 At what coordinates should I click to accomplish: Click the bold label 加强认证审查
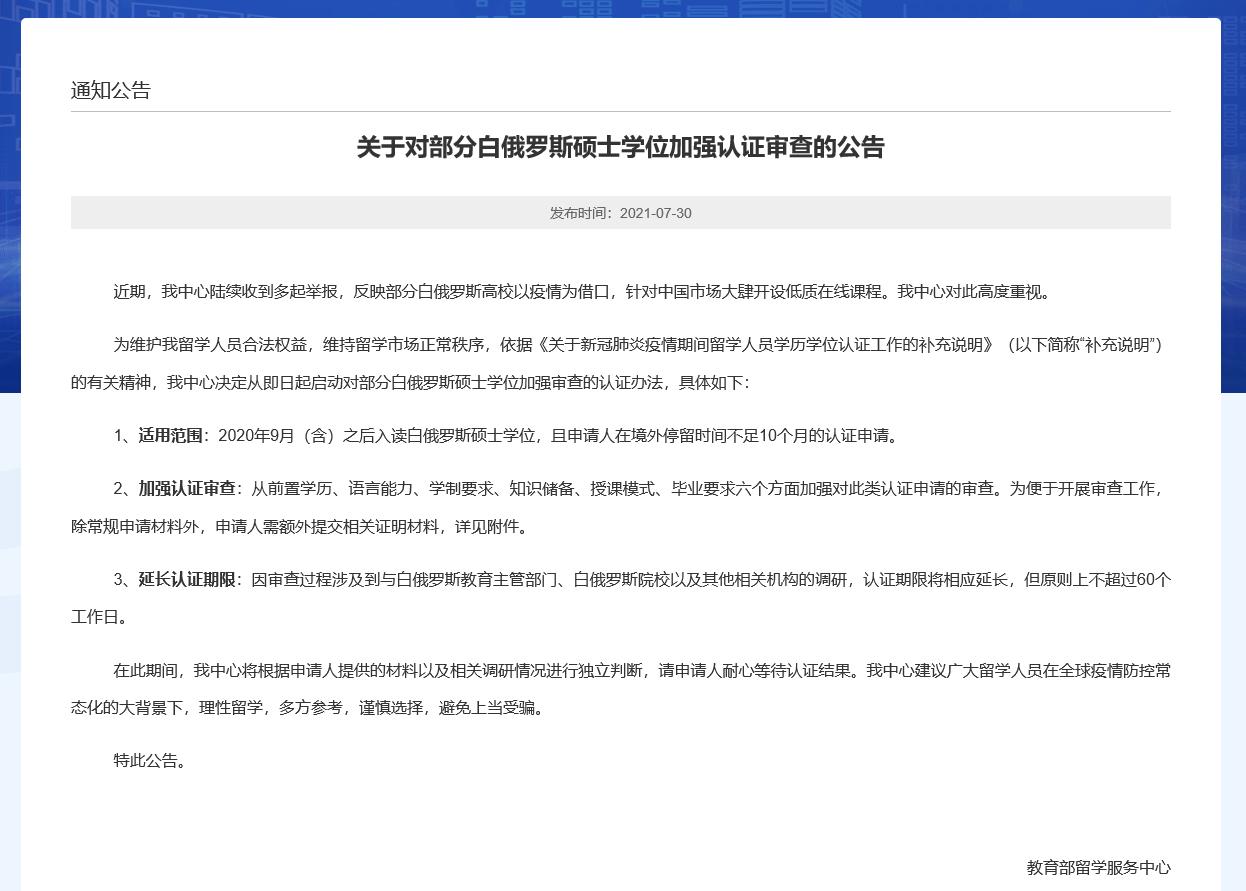pyautogui.click(x=187, y=489)
